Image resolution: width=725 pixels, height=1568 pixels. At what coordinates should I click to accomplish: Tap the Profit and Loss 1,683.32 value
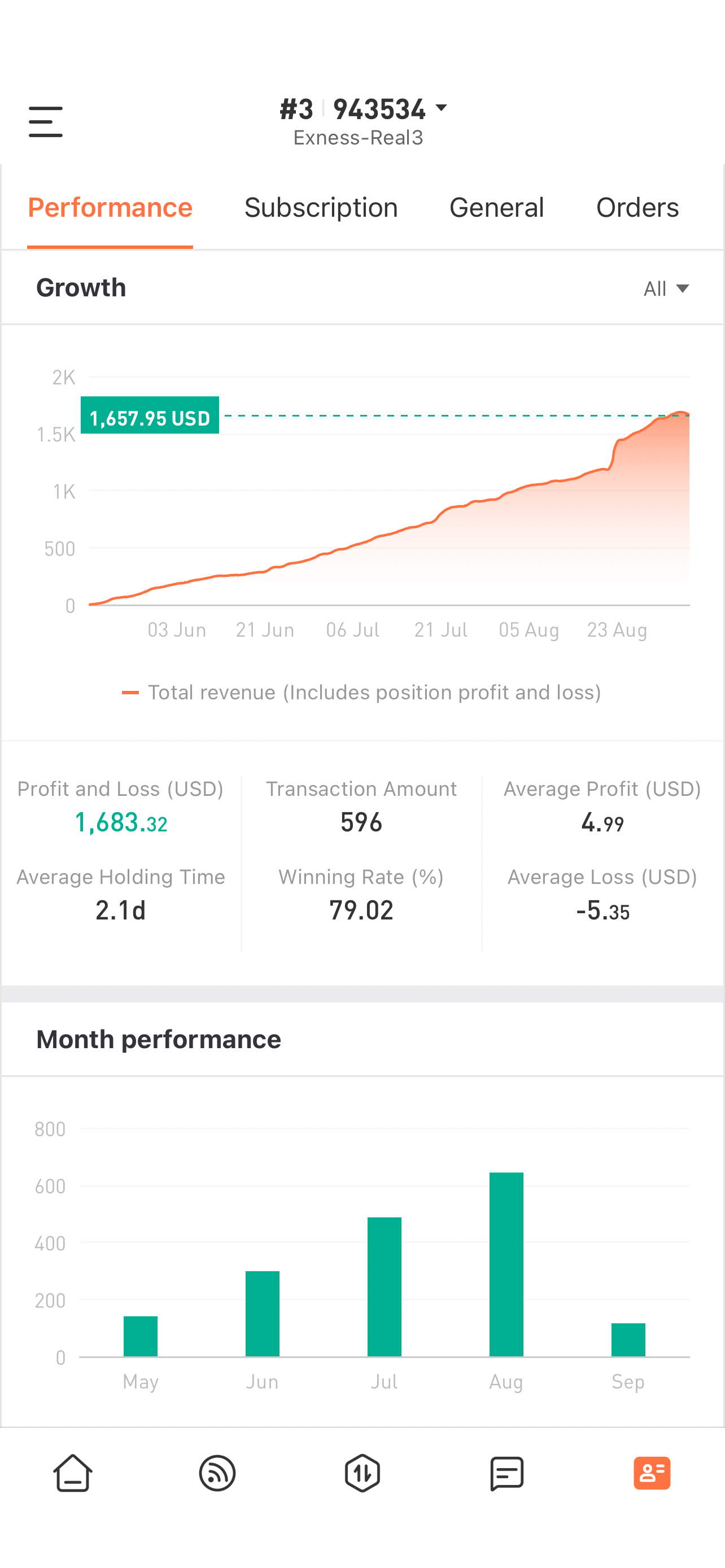(120, 822)
